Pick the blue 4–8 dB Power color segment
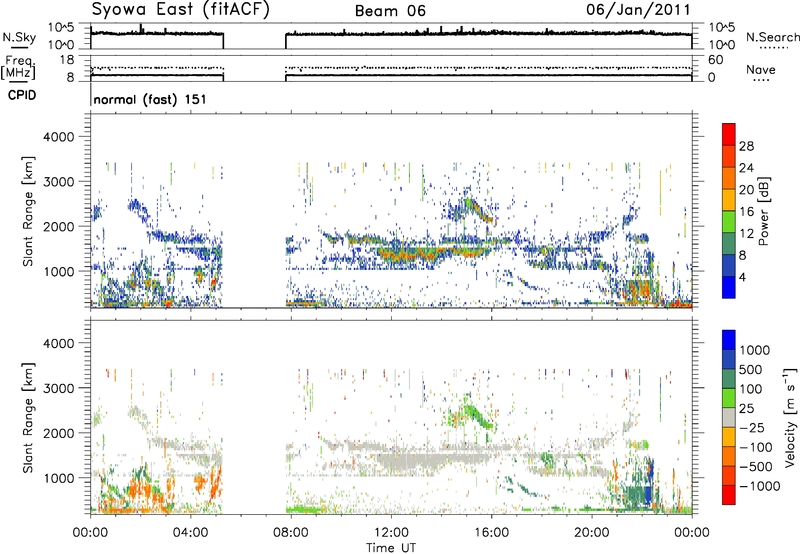Viewport: 800px width, 554px height. pyautogui.click(x=729, y=265)
